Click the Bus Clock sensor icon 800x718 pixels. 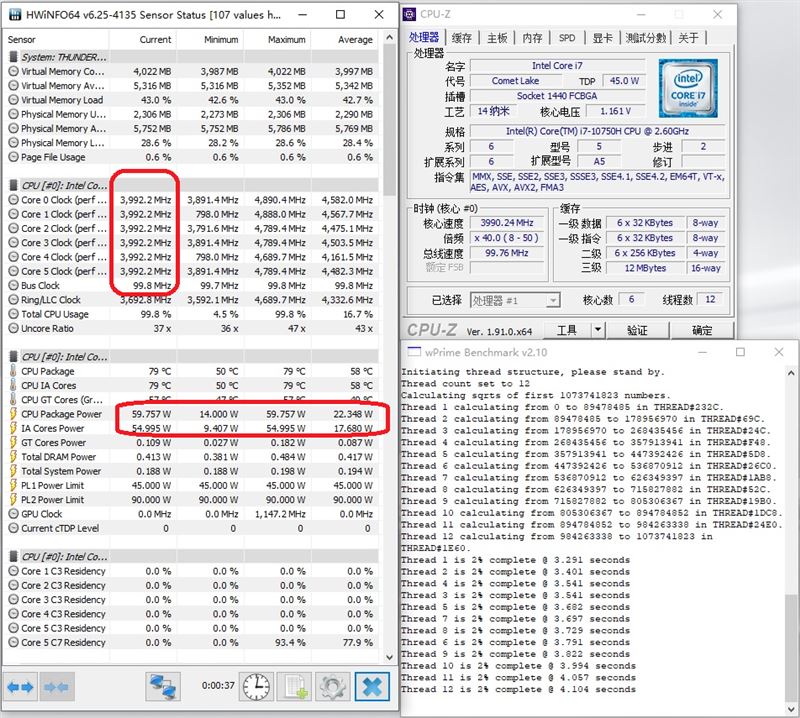13,285
